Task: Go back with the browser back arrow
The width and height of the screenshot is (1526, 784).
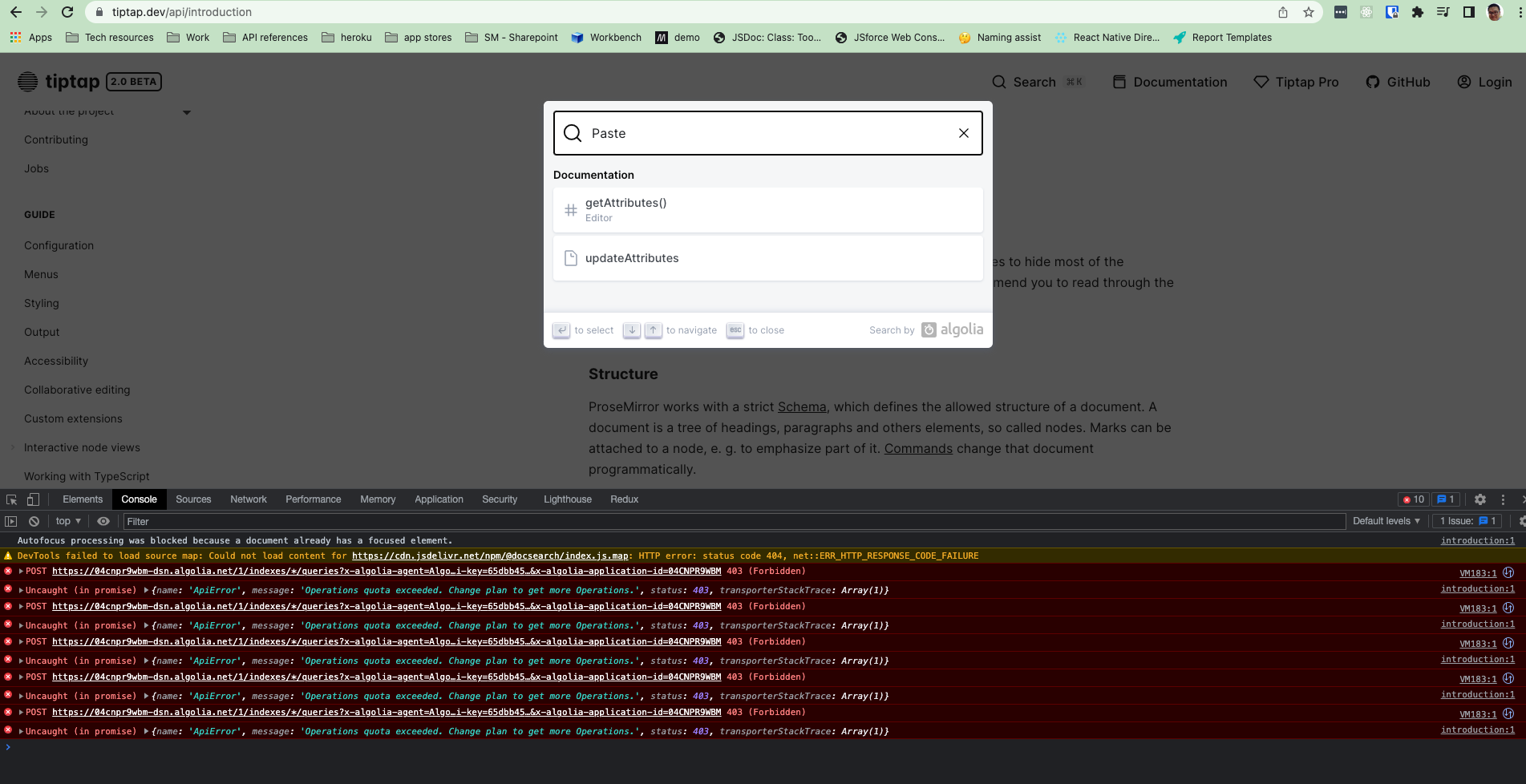Action: 16,12
